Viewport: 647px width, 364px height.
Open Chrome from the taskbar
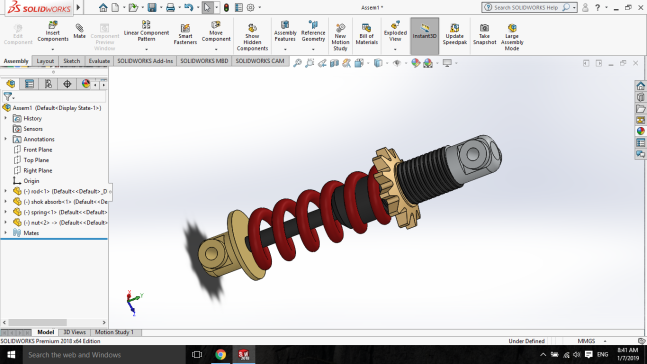coord(220,355)
